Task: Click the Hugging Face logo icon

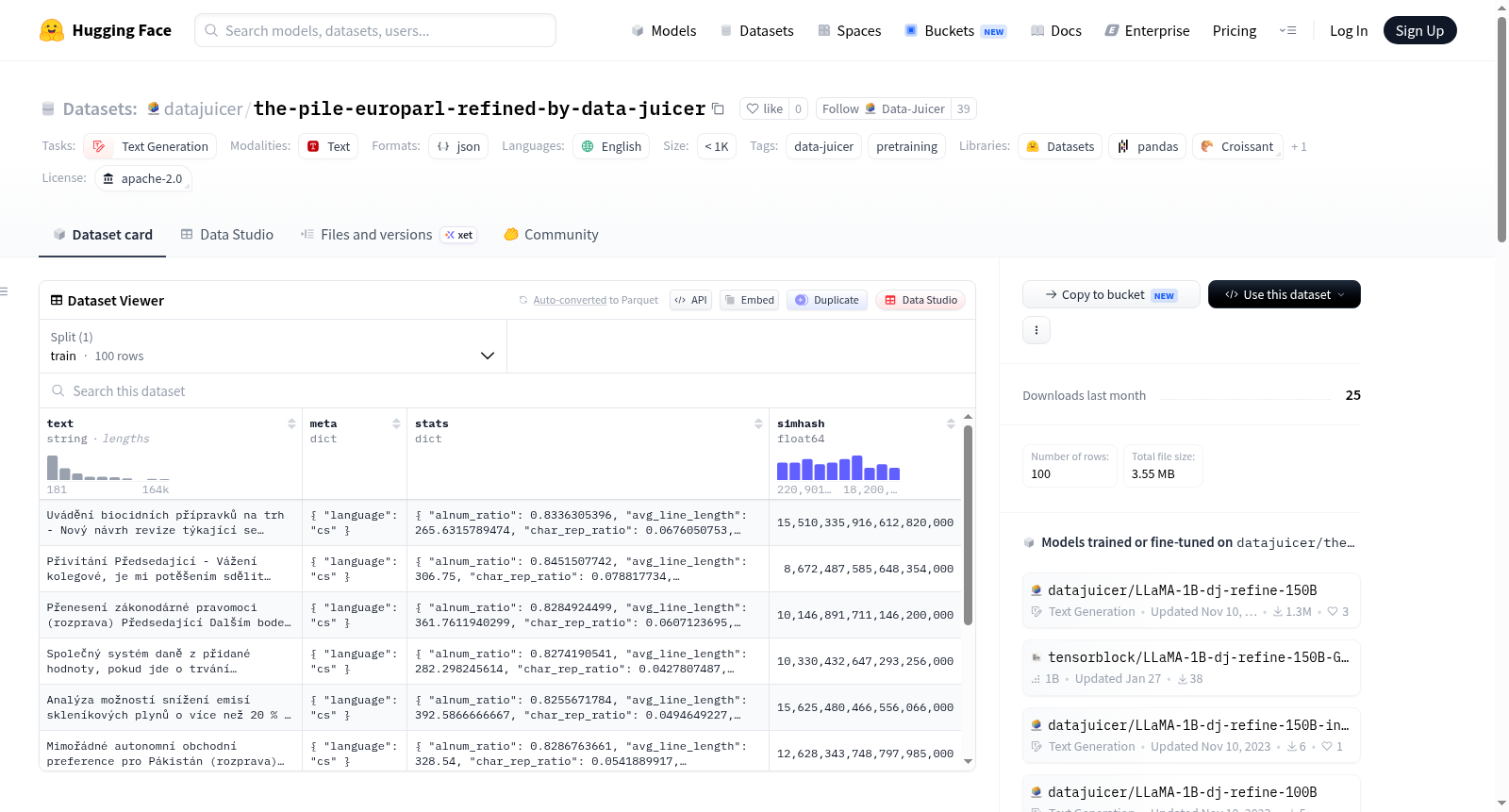Action: click(52, 30)
